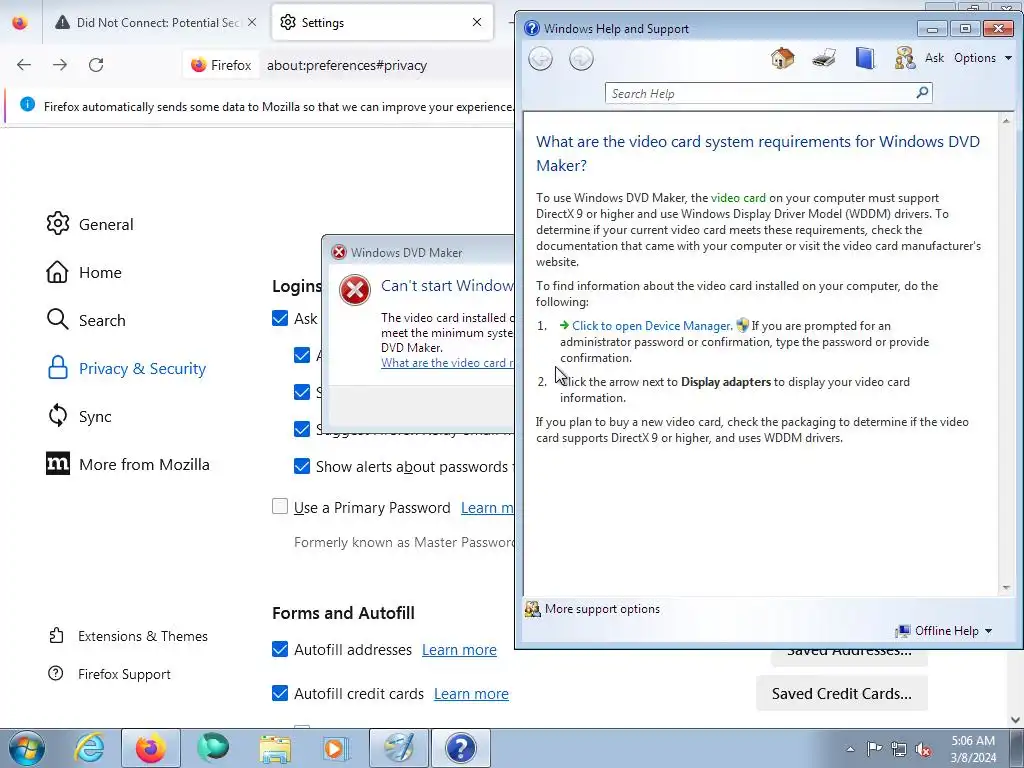
Task: Click the taskbar clock showing 5:06 AM
Action: point(973,749)
